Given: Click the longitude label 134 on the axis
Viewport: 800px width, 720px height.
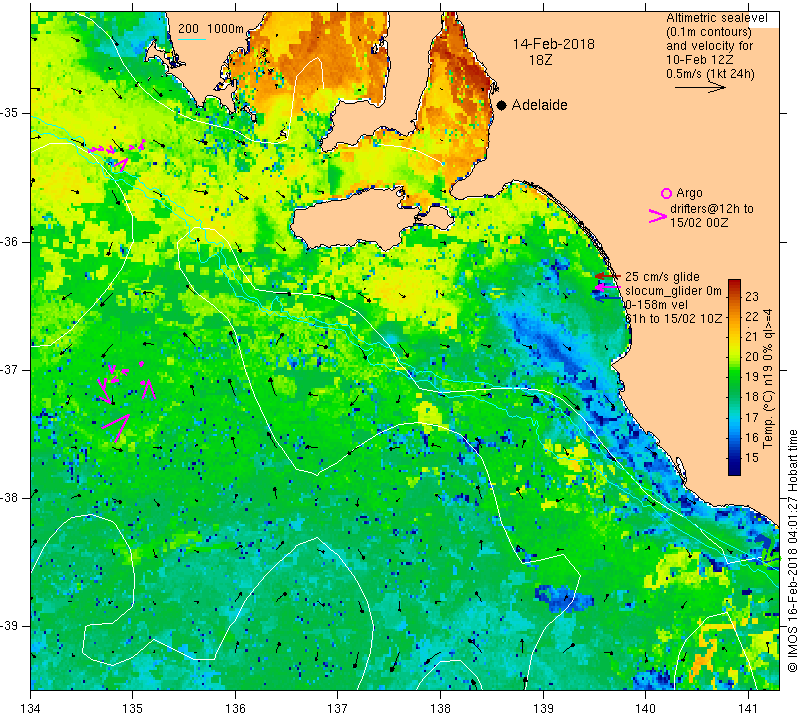Looking at the screenshot, I should [31, 708].
